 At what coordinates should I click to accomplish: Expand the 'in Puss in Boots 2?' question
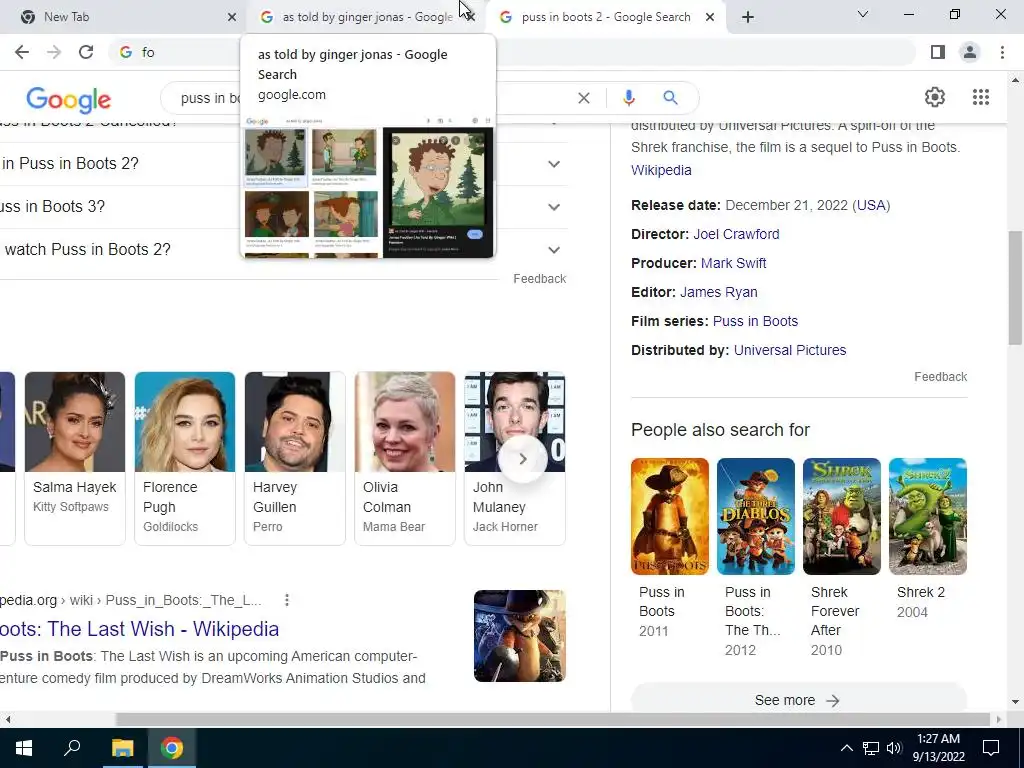click(x=282, y=163)
